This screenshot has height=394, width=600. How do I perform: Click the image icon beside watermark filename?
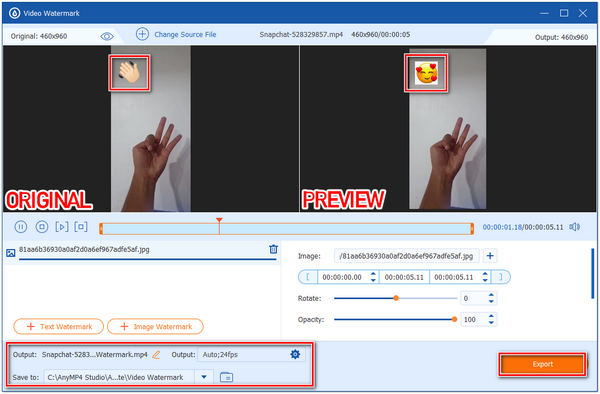click(11, 253)
